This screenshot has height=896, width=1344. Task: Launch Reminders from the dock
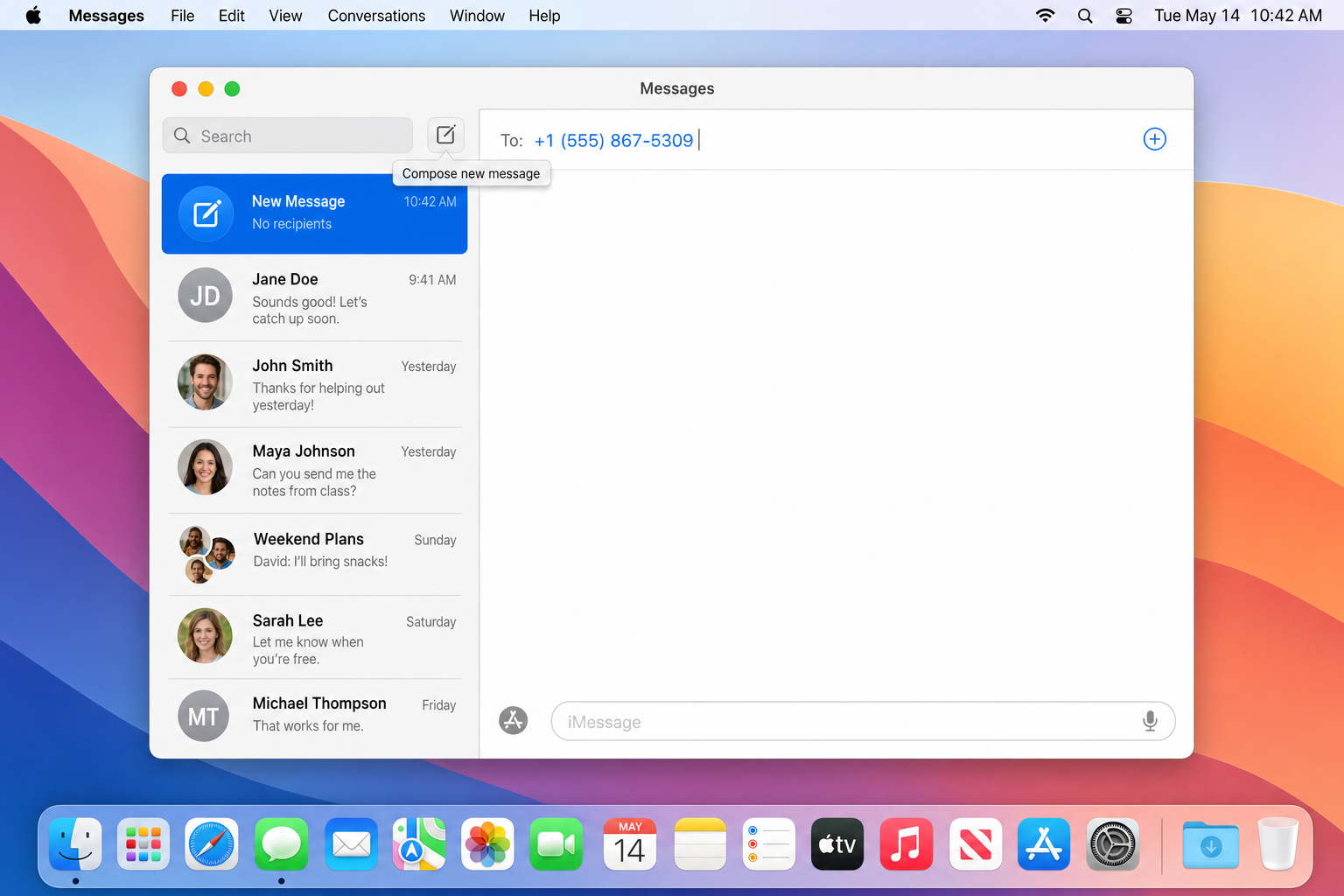[769, 844]
